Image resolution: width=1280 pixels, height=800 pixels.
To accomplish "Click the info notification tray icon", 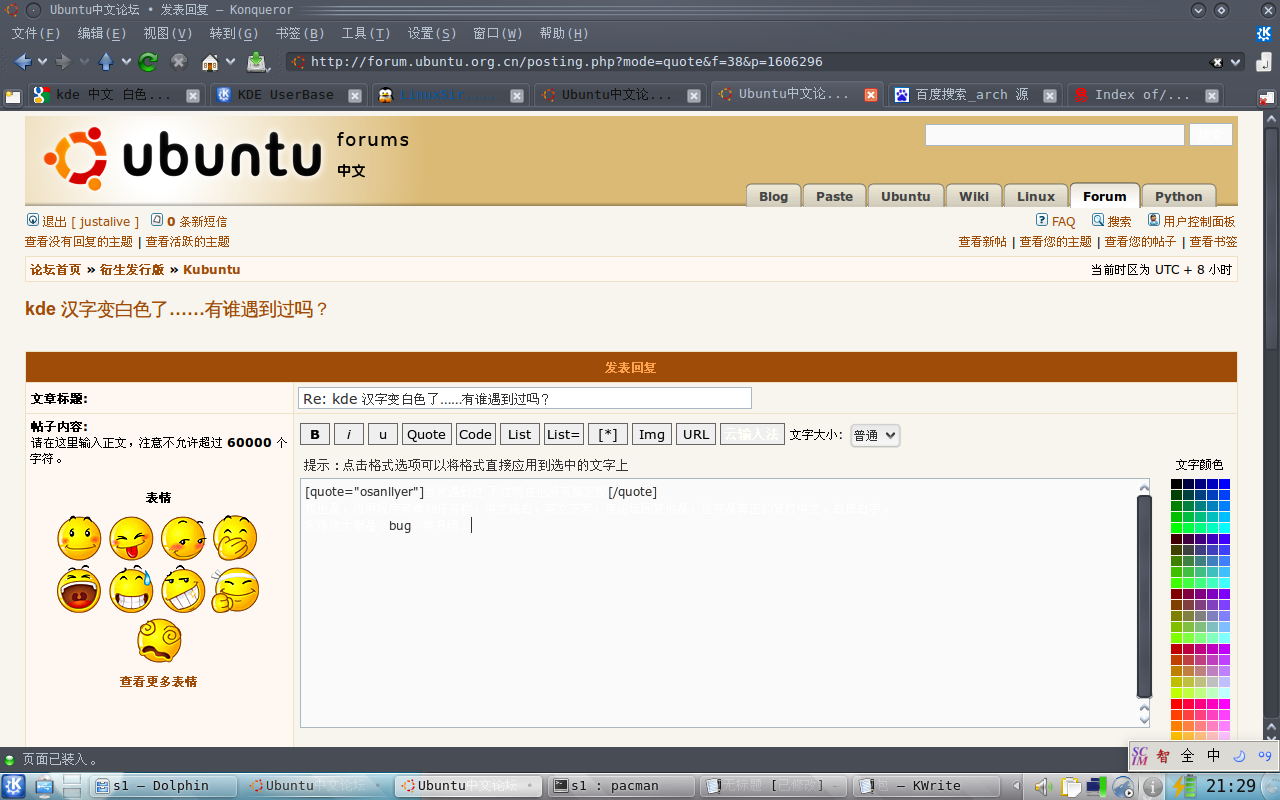I will tap(1152, 787).
